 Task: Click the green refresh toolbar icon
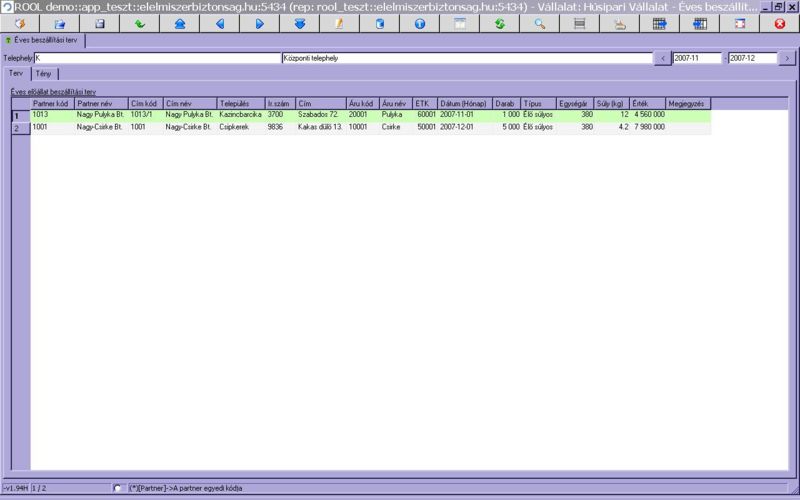click(x=499, y=23)
